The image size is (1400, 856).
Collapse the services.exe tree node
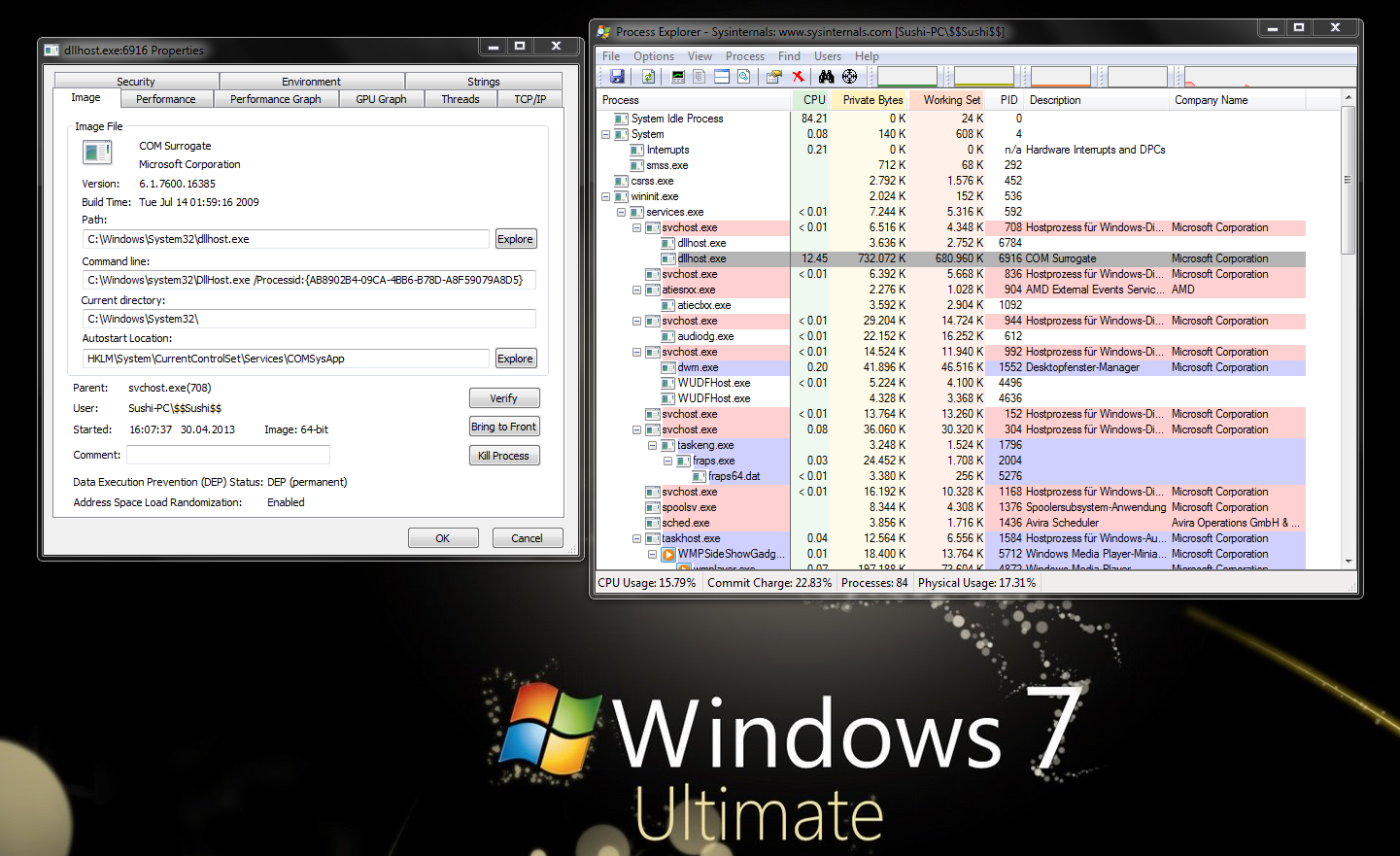(621, 212)
